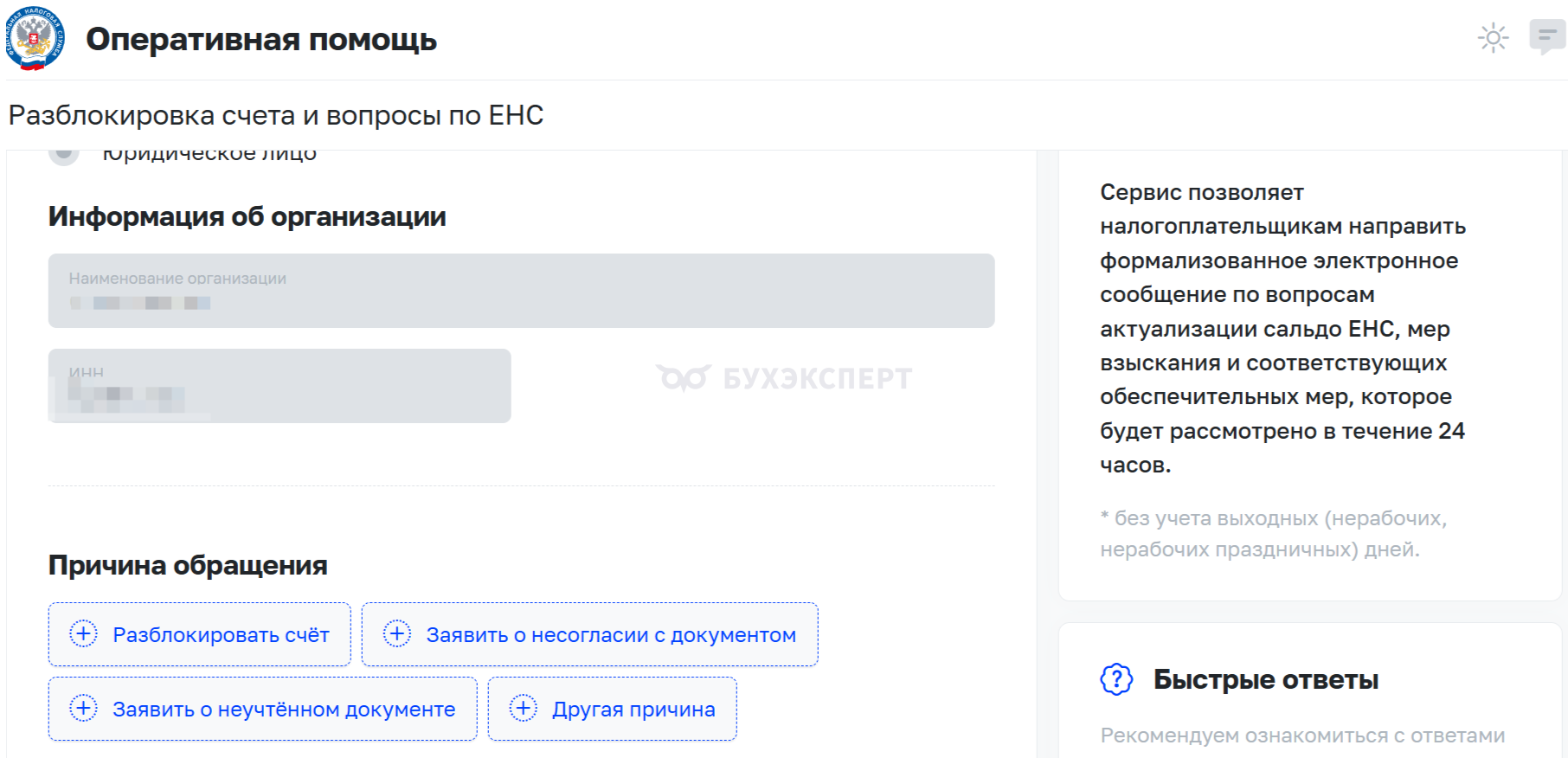Click the БУХЭКСПЕРТ watermark logo
Image resolution: width=1568 pixels, height=758 pixels.
[x=784, y=378]
